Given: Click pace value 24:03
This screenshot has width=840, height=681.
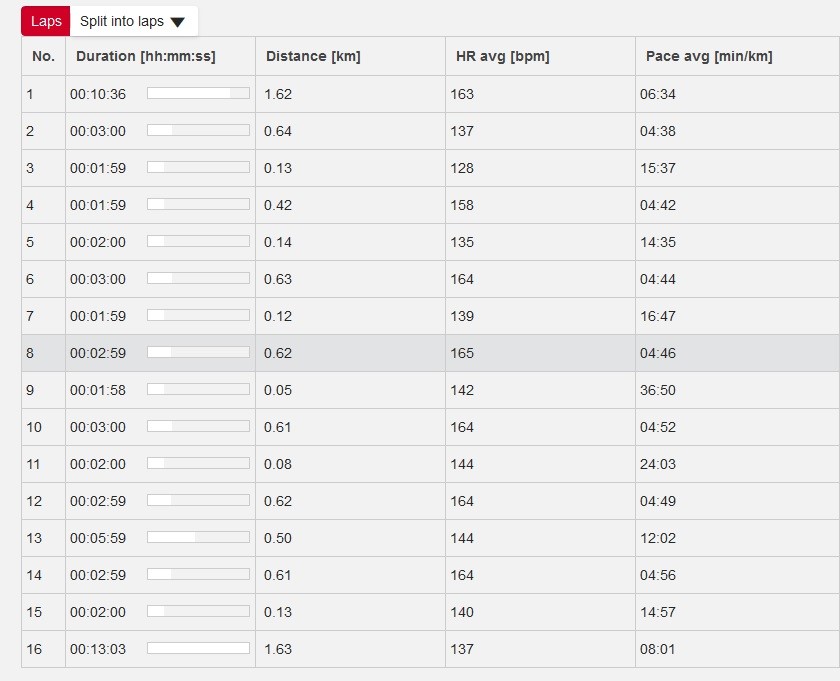Looking at the screenshot, I should [x=658, y=464].
